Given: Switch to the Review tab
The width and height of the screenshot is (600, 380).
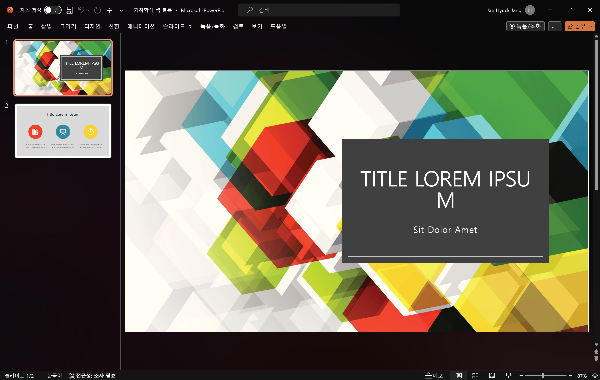Looking at the screenshot, I should [x=238, y=26].
